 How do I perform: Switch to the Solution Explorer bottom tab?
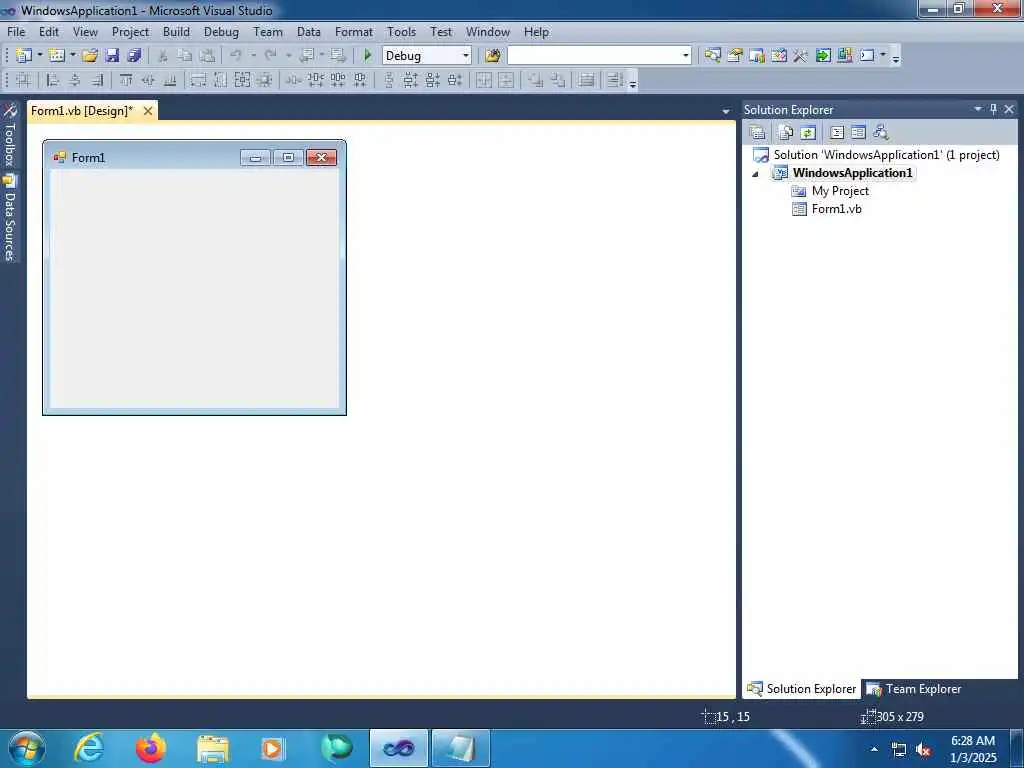click(801, 689)
